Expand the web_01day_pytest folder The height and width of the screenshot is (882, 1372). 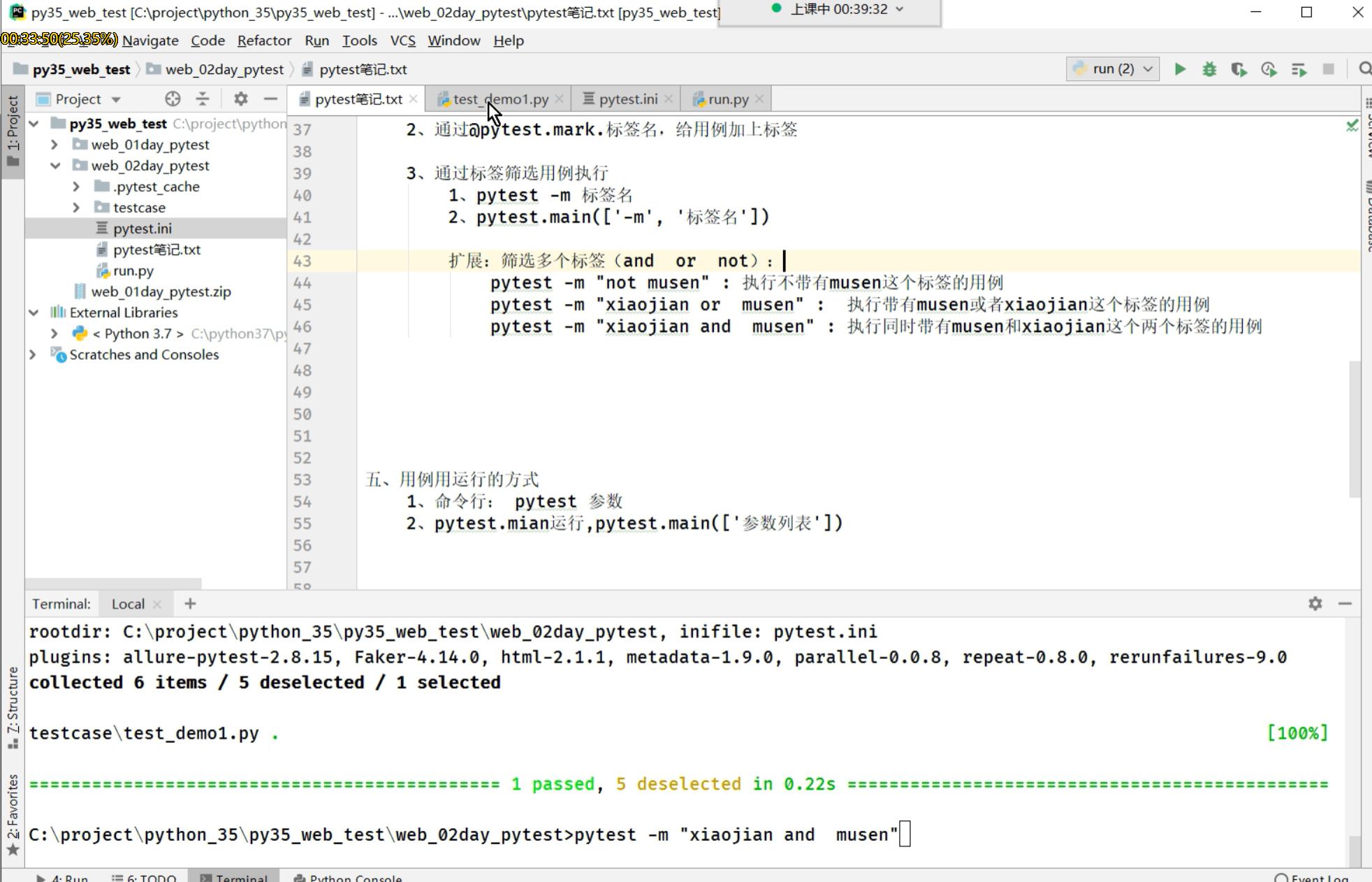[55, 145]
